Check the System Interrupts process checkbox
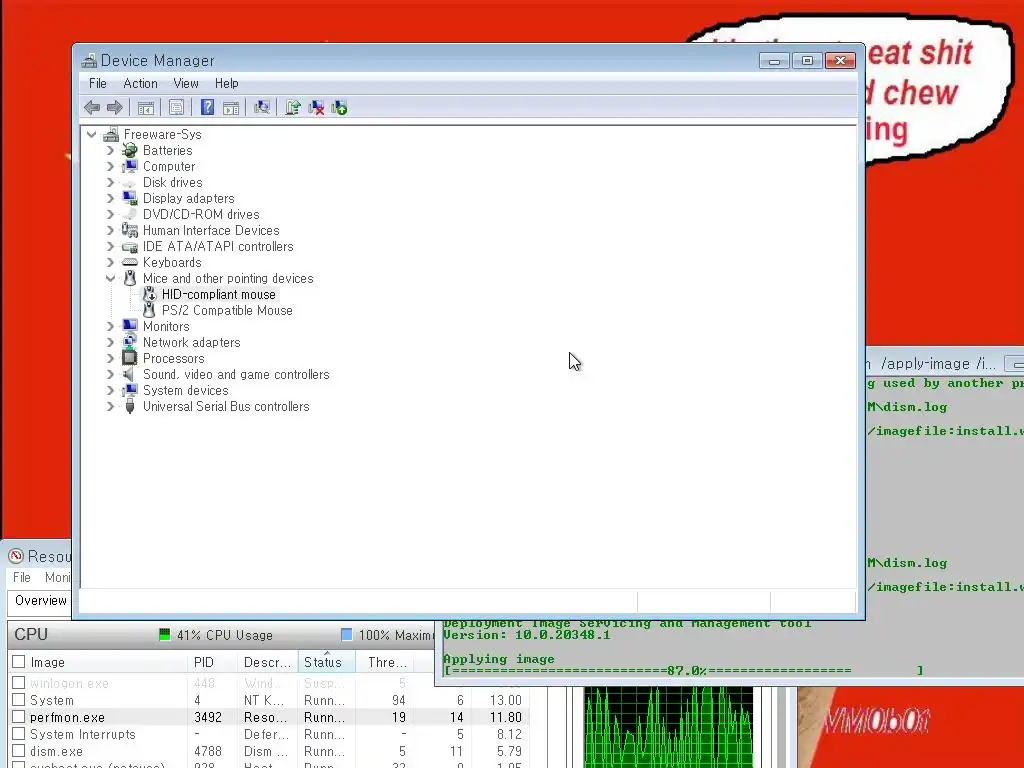1024x768 pixels. pyautogui.click(x=18, y=733)
